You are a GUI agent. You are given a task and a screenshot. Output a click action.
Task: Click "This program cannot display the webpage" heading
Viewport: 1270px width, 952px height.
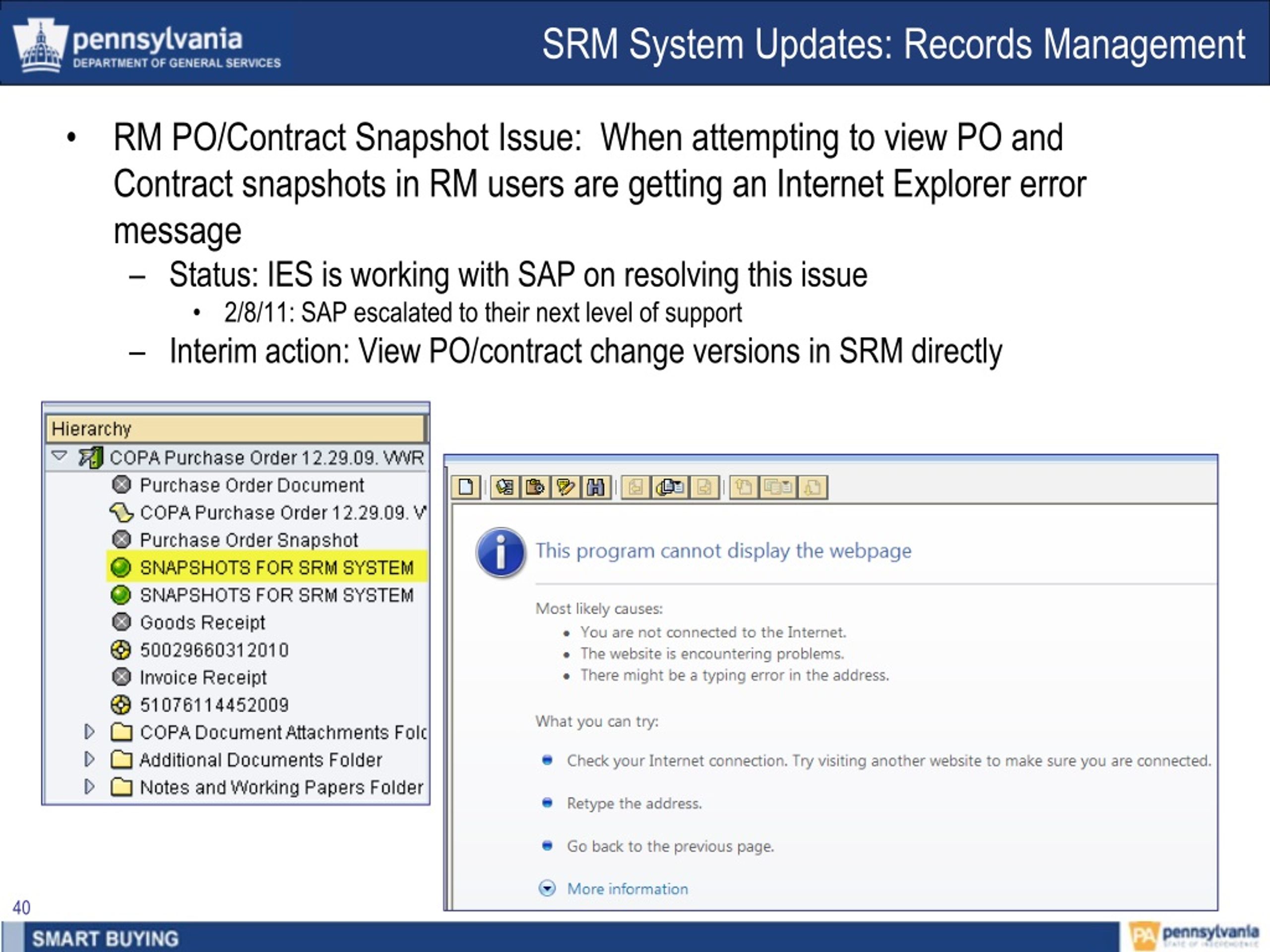[x=723, y=551]
